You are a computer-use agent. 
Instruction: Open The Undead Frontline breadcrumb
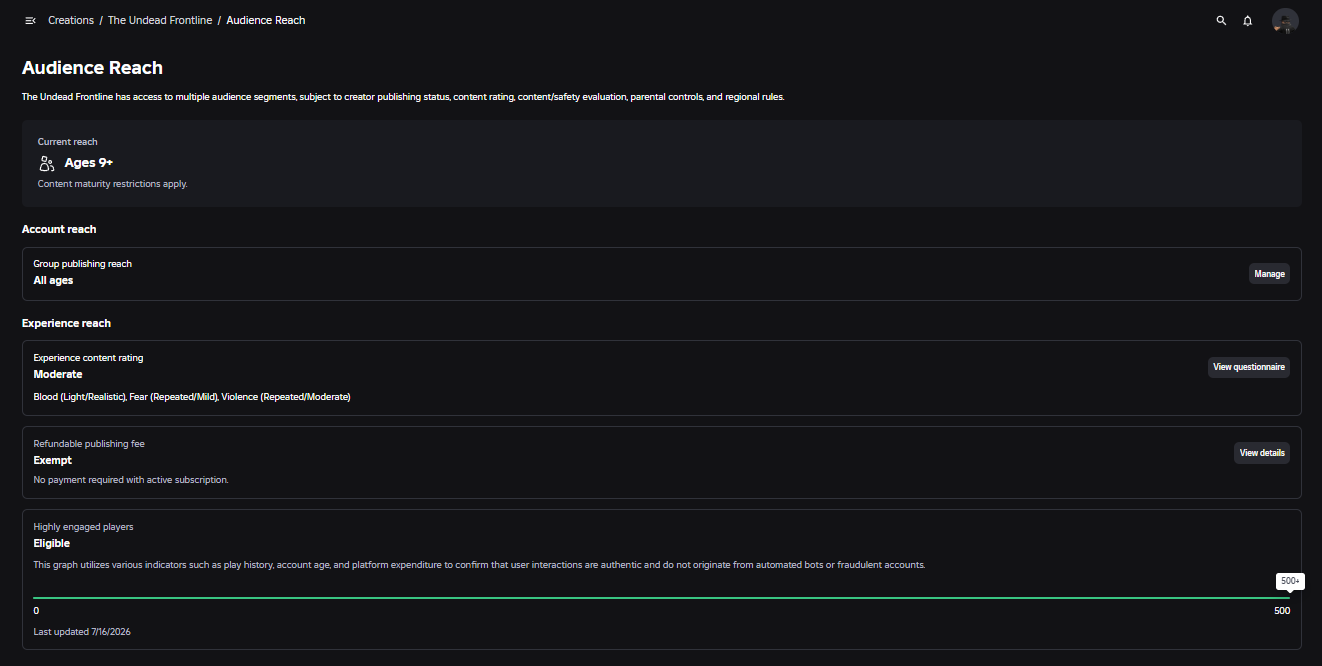[x=160, y=20]
